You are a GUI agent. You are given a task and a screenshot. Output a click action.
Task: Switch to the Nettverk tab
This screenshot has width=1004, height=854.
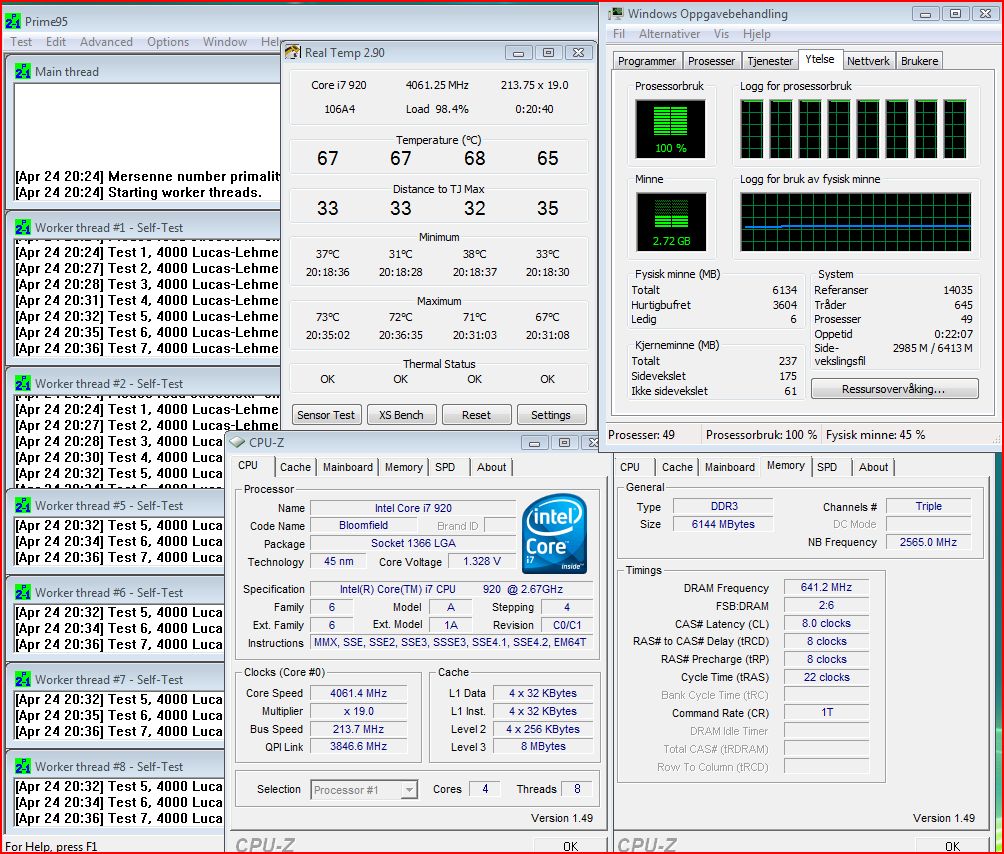click(x=868, y=61)
